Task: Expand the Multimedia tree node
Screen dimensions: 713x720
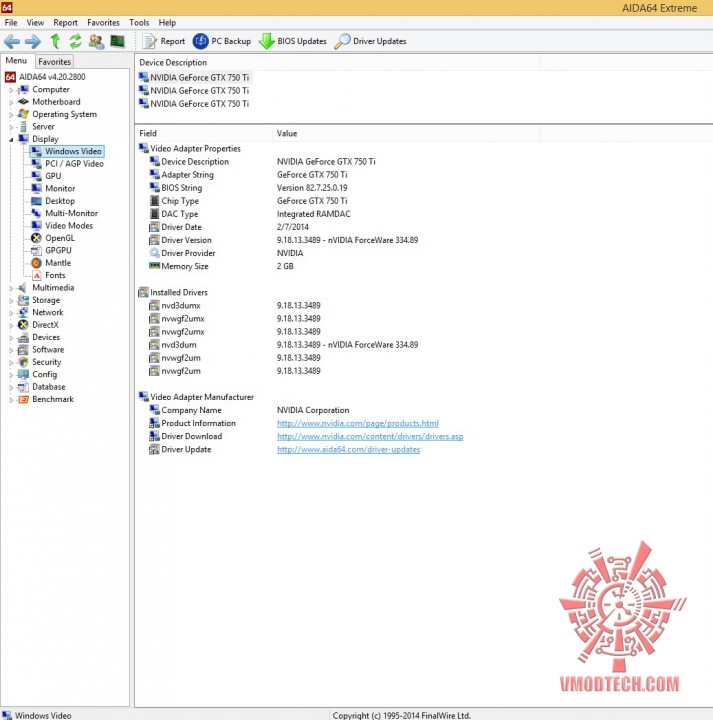Action: tap(11, 288)
